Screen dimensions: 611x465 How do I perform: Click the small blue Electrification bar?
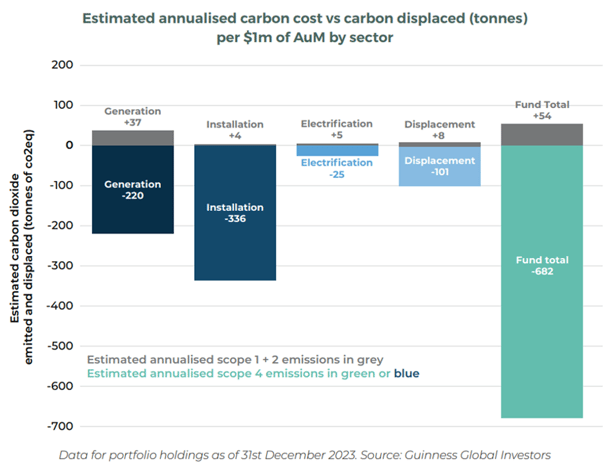click(x=337, y=150)
